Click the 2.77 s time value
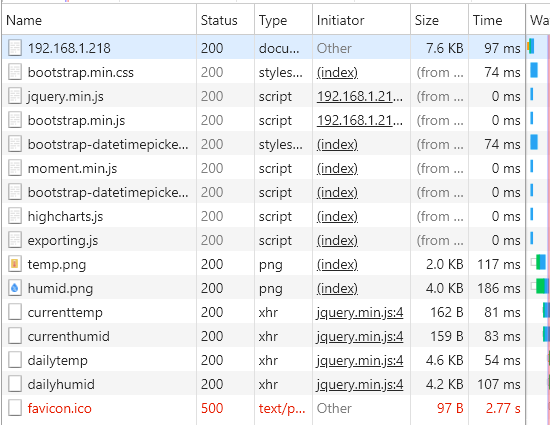 point(503,409)
